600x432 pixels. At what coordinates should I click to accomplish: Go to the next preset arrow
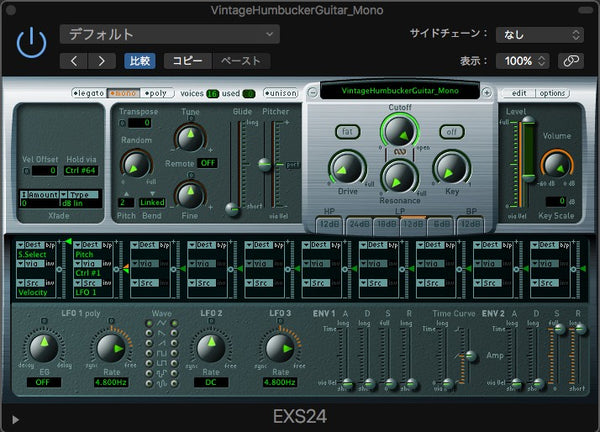102,61
